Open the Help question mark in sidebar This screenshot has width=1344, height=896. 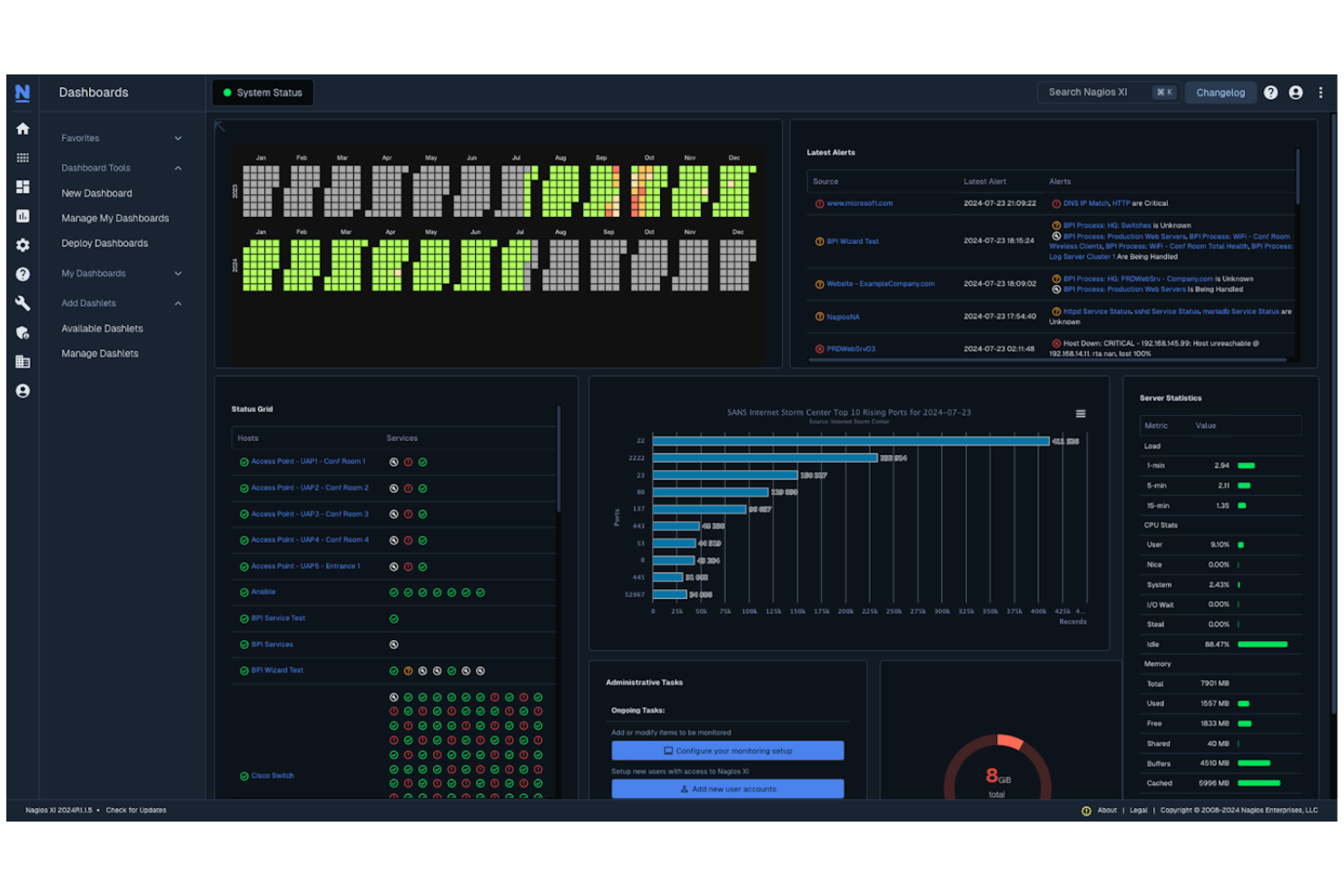click(x=22, y=274)
